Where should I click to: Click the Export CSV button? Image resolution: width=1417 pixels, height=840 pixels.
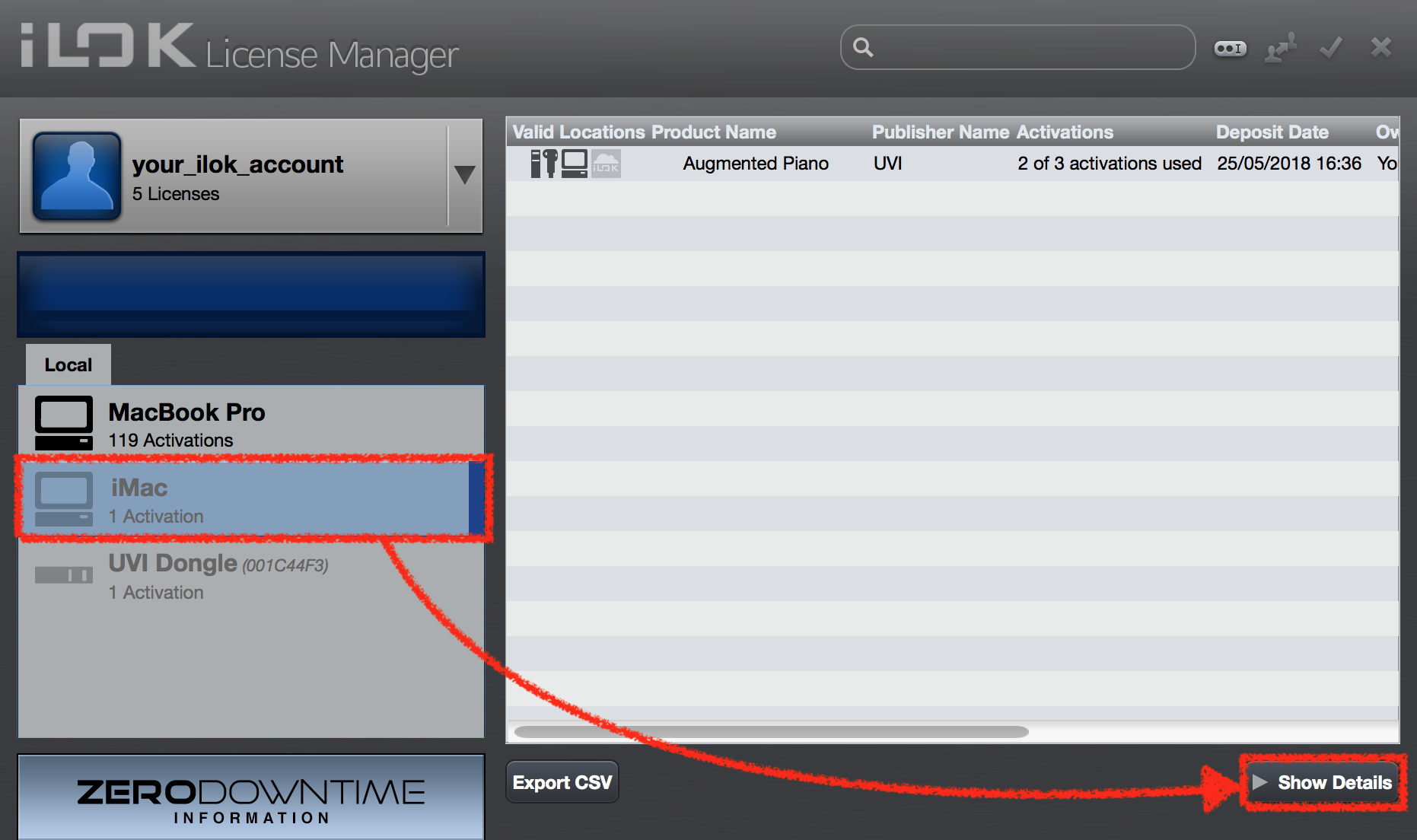pos(562,782)
